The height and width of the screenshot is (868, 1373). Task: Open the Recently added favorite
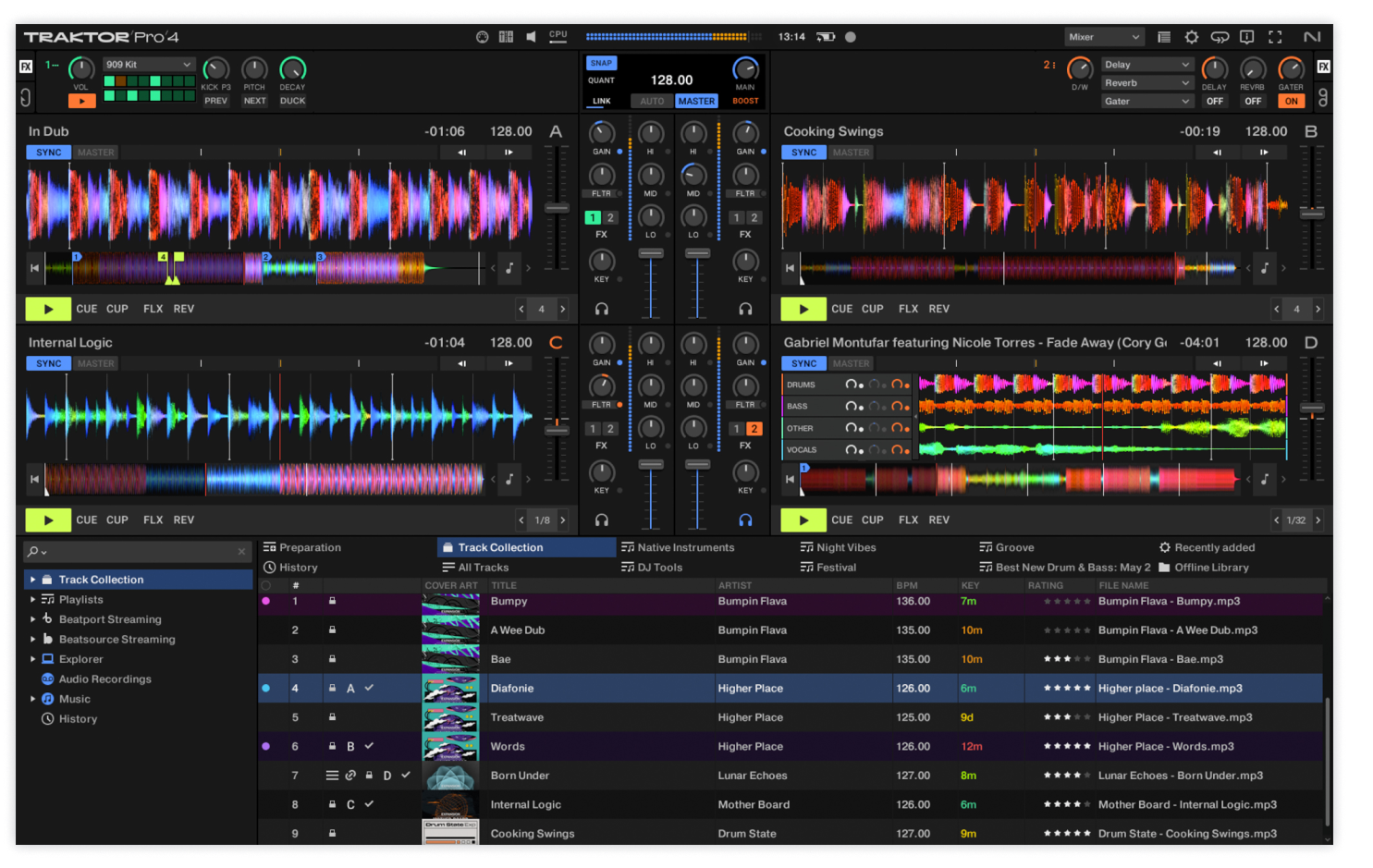(x=1207, y=547)
